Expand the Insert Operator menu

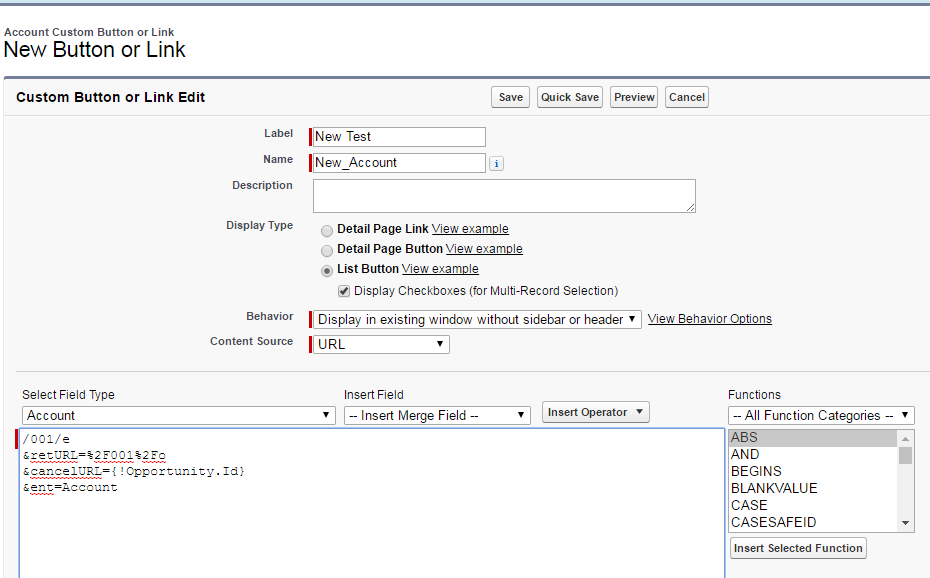[595, 412]
